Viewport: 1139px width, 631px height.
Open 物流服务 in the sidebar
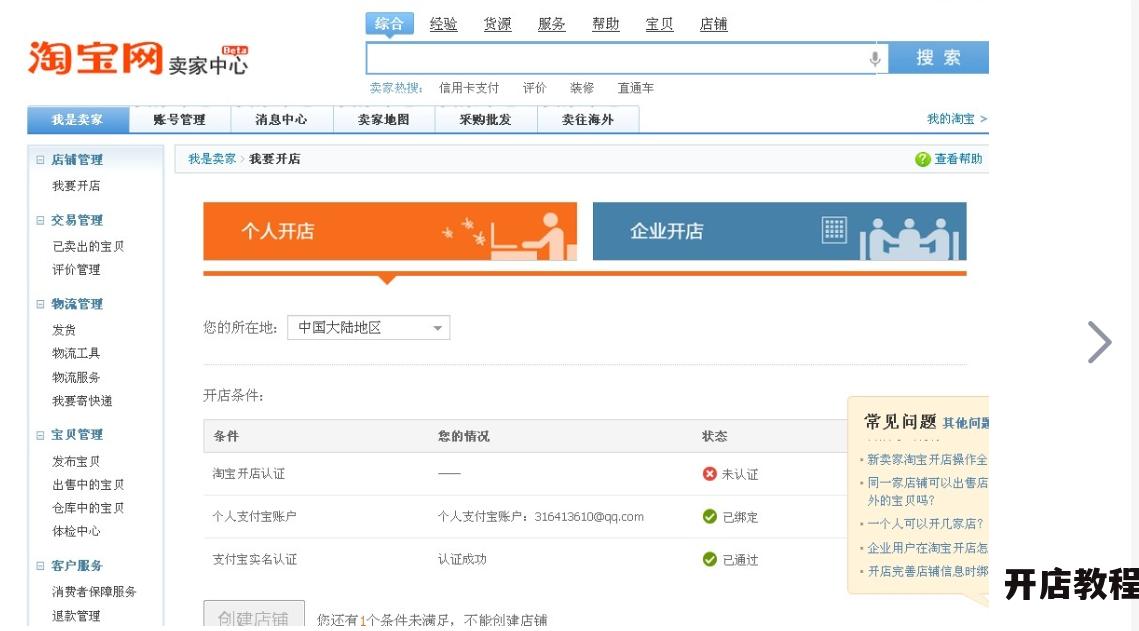point(76,378)
